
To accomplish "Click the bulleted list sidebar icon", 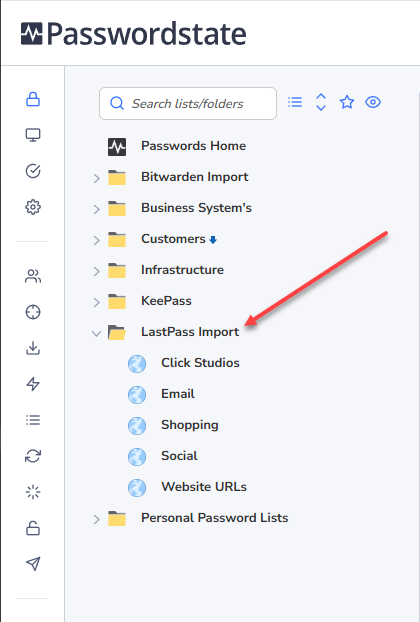I will point(33,420).
